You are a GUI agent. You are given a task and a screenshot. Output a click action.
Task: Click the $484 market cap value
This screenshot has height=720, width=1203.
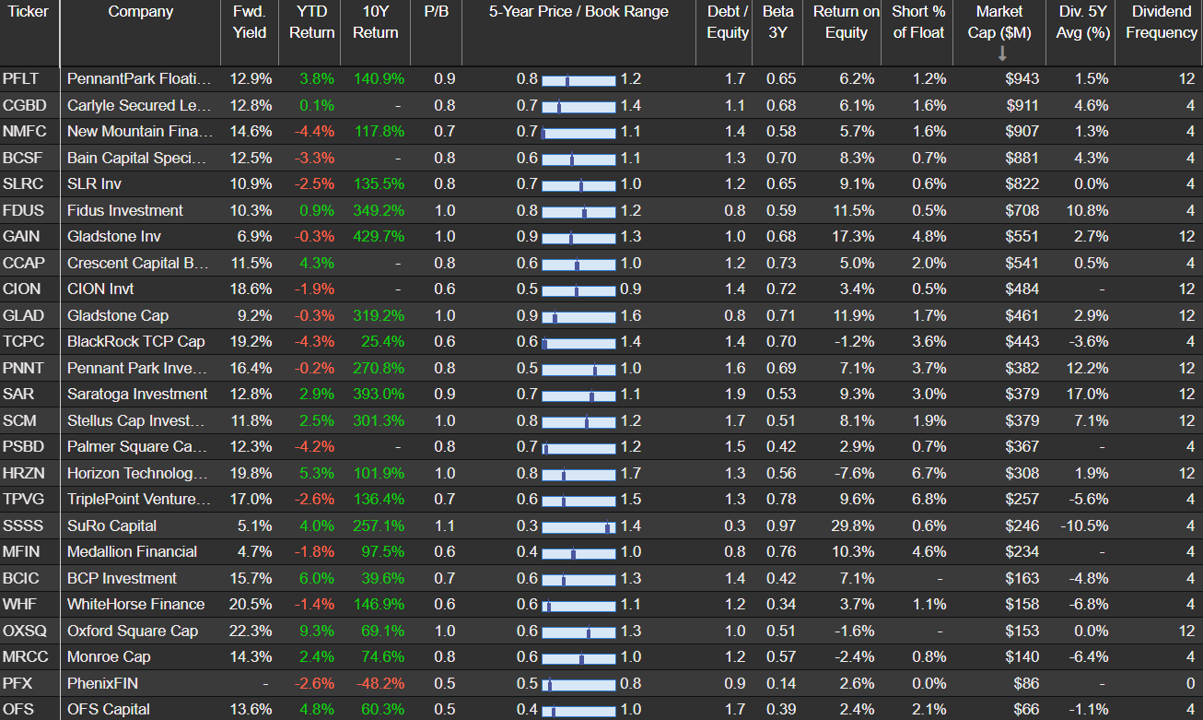(1021, 289)
